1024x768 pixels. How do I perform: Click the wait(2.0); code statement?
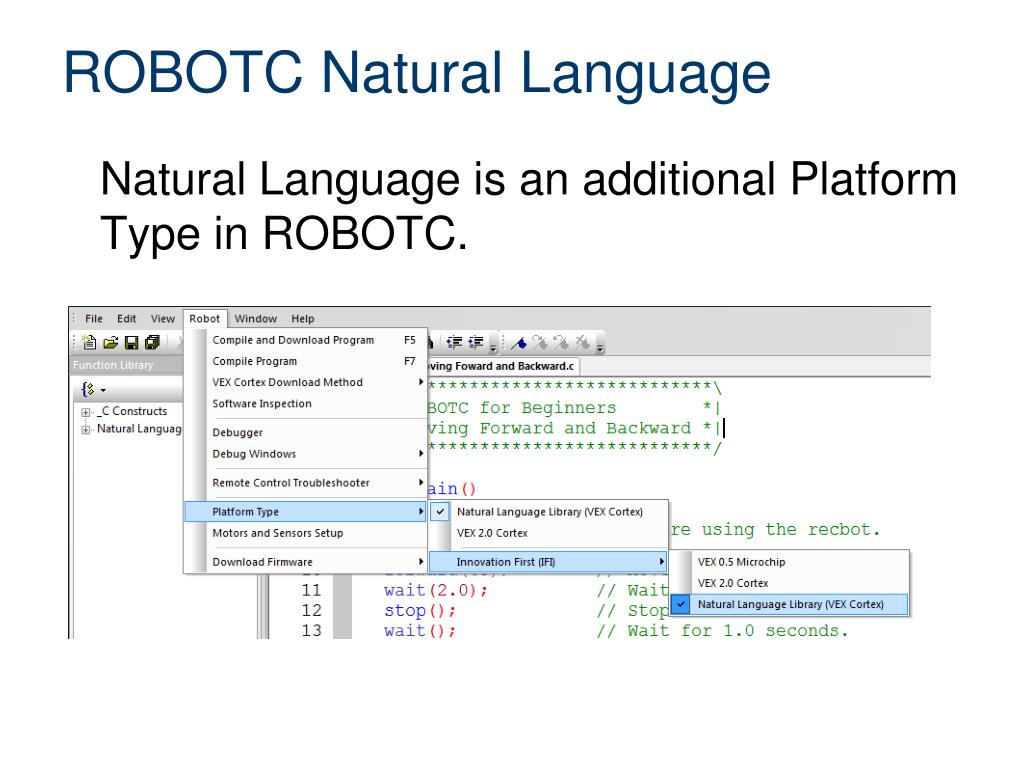[436, 590]
